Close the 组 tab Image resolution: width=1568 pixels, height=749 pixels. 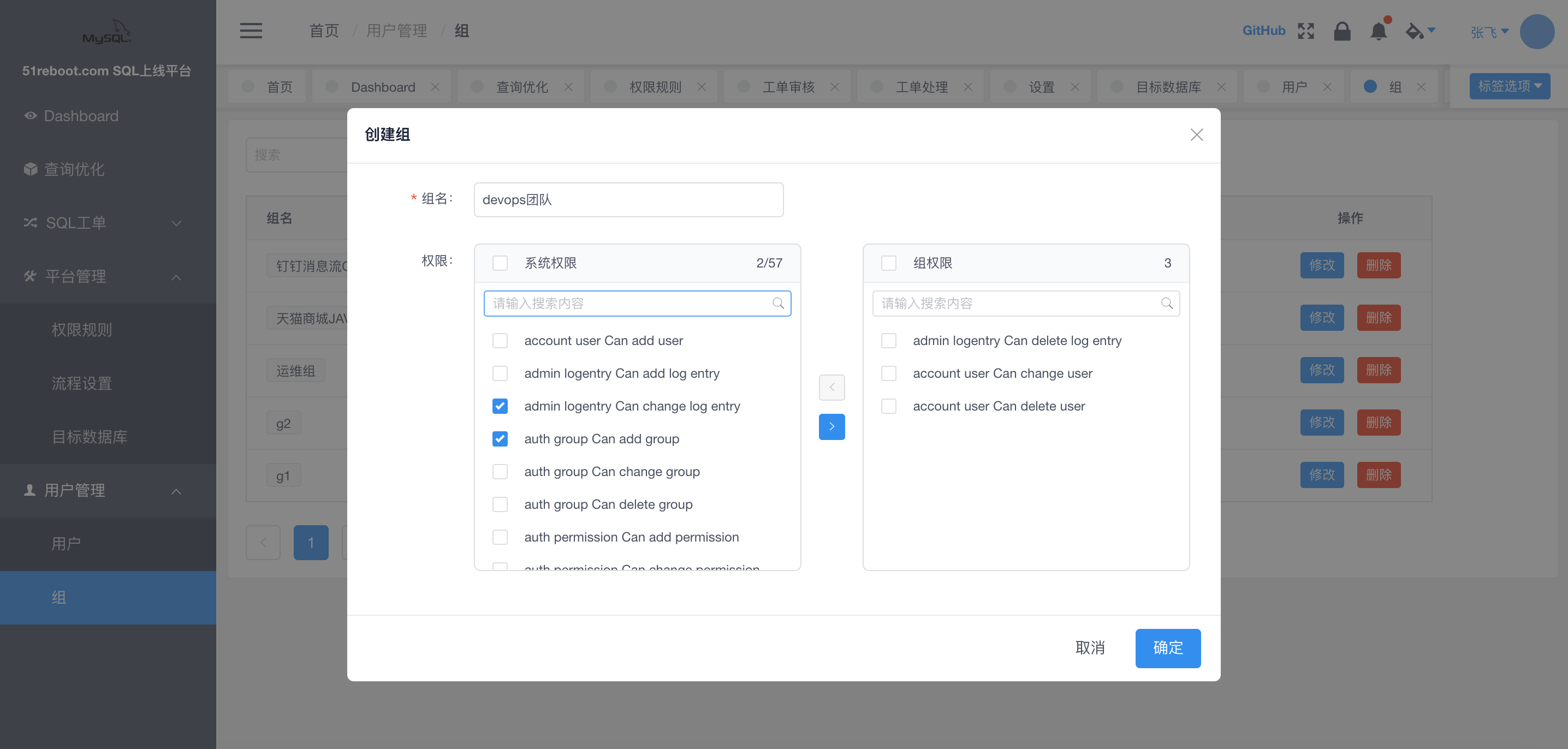[x=1421, y=87]
